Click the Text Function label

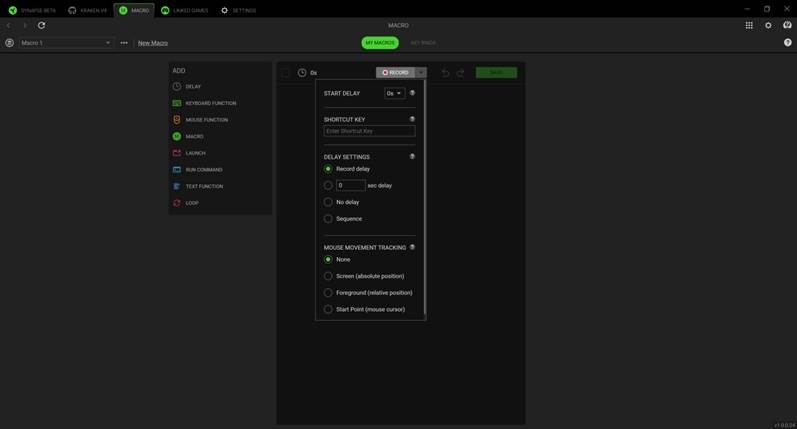pos(204,187)
